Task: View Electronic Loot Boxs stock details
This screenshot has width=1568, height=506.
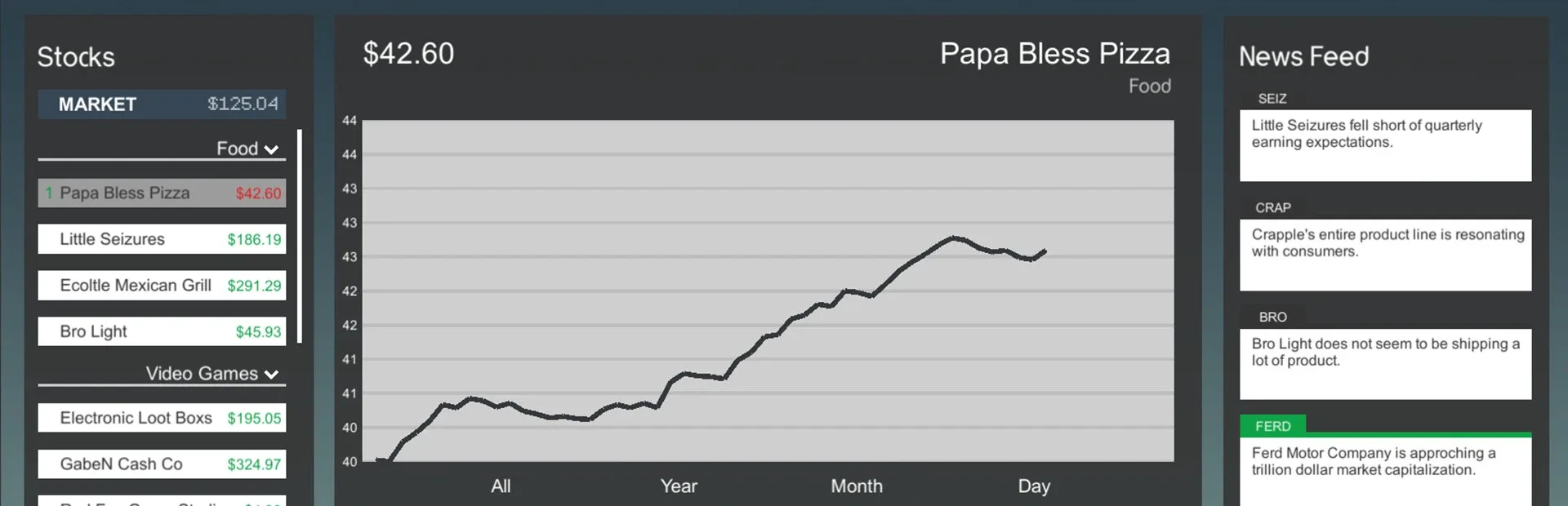Action: point(161,417)
